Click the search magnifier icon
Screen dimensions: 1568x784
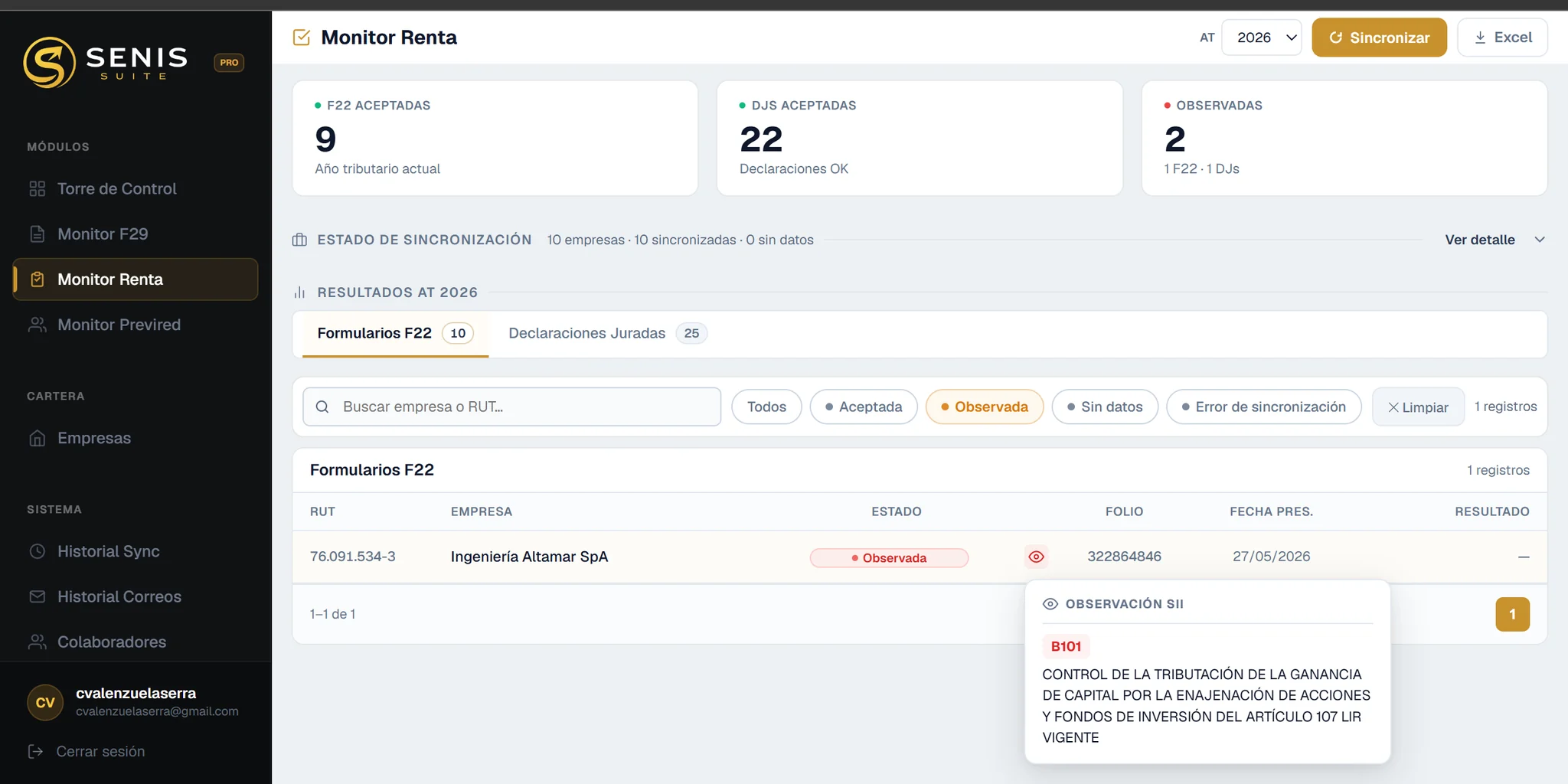(322, 407)
